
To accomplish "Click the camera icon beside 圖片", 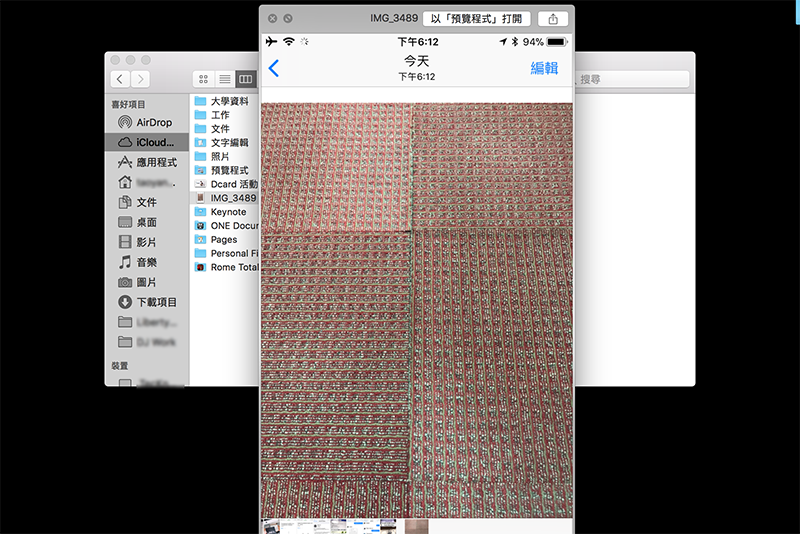I will point(125,282).
